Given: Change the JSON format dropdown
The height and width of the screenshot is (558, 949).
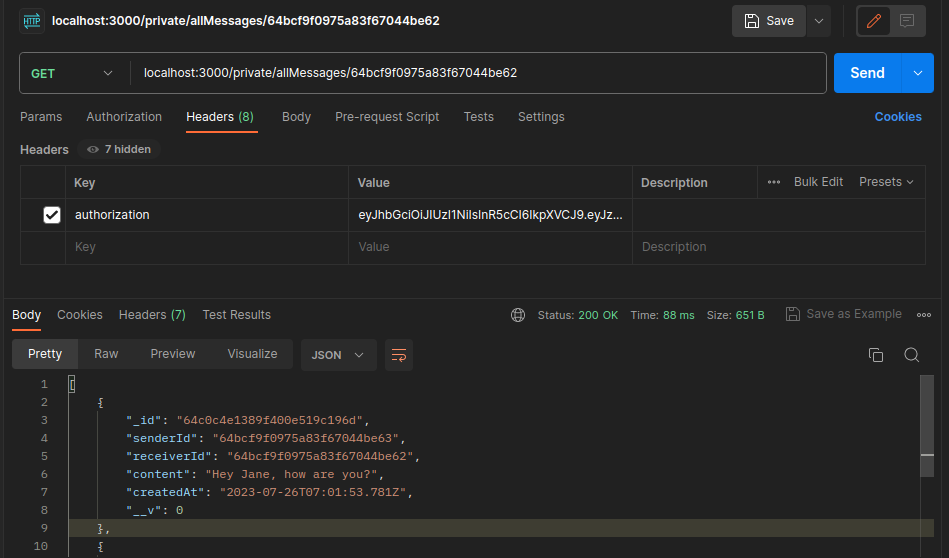Looking at the screenshot, I should pyautogui.click(x=338, y=355).
